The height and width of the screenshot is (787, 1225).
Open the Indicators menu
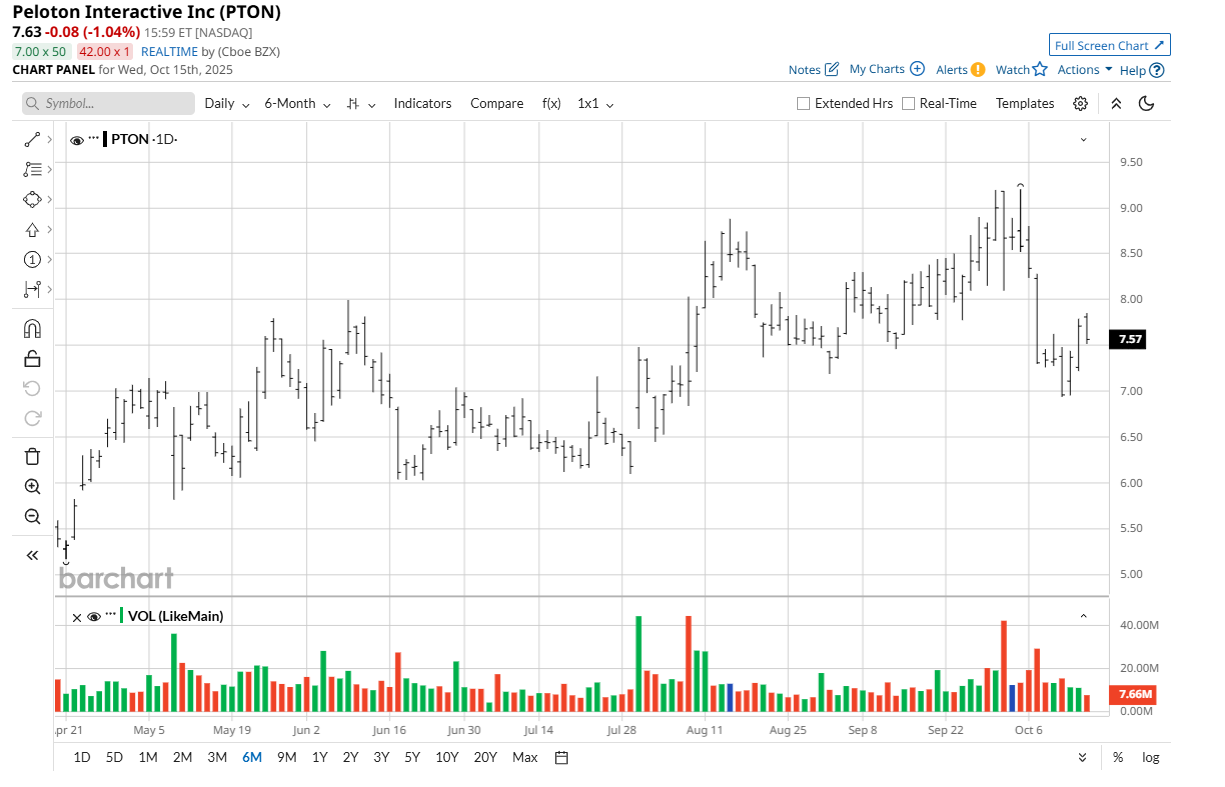pos(422,103)
